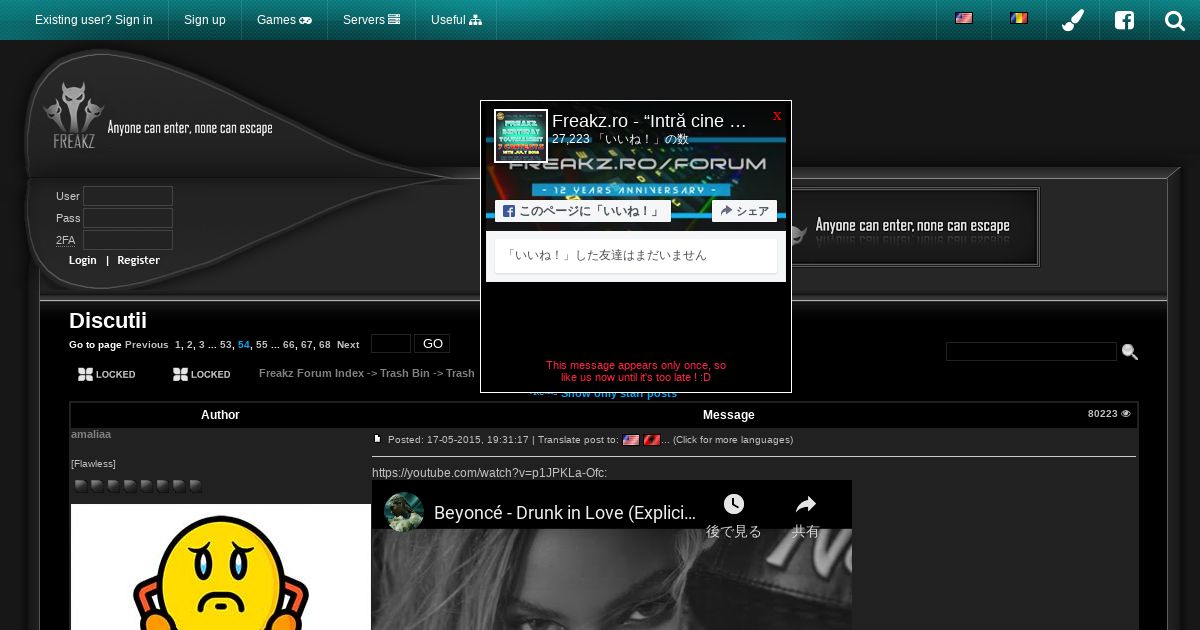Switch site language to Romanian flag
The image size is (1200, 630).
1019,19
